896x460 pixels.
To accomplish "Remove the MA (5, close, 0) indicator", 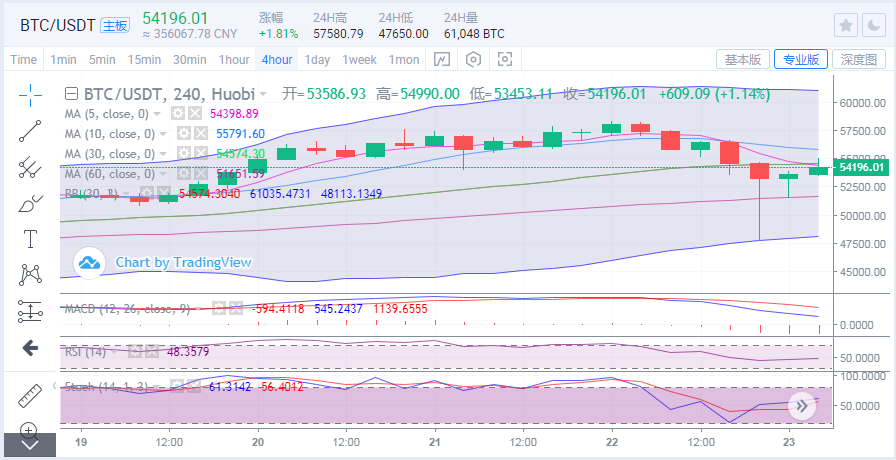I will [x=195, y=113].
